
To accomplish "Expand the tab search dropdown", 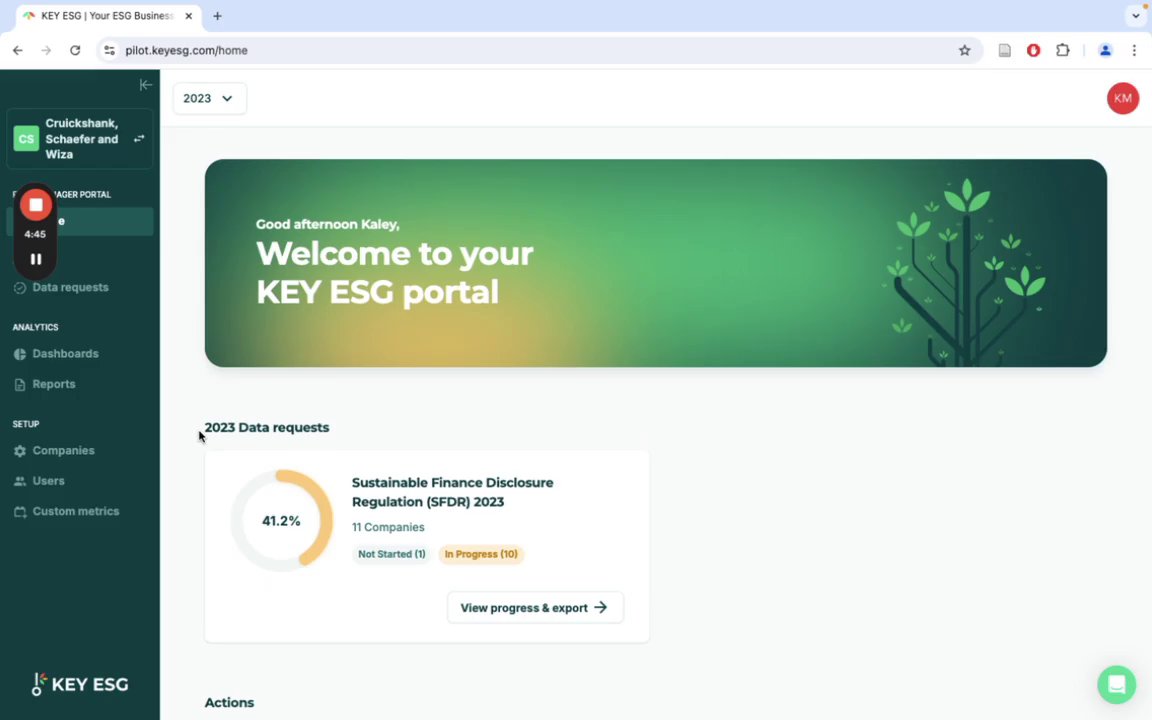I will pyautogui.click(x=1135, y=15).
